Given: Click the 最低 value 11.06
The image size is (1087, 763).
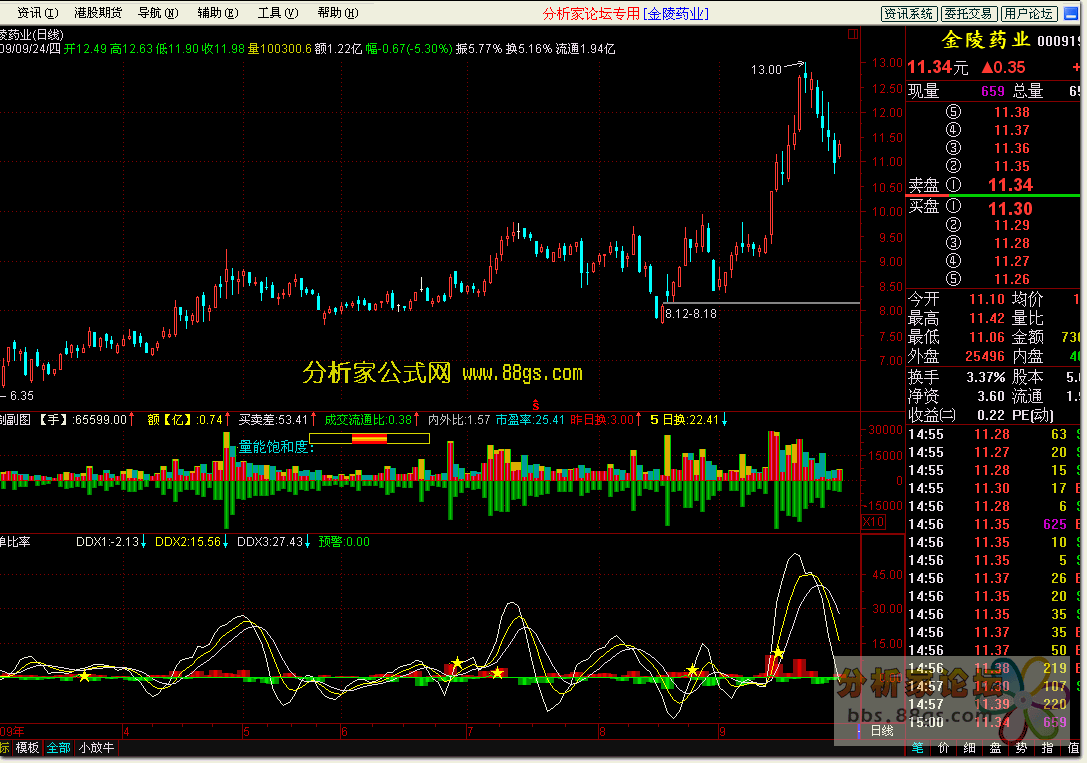Looking at the screenshot, I should [986, 337].
